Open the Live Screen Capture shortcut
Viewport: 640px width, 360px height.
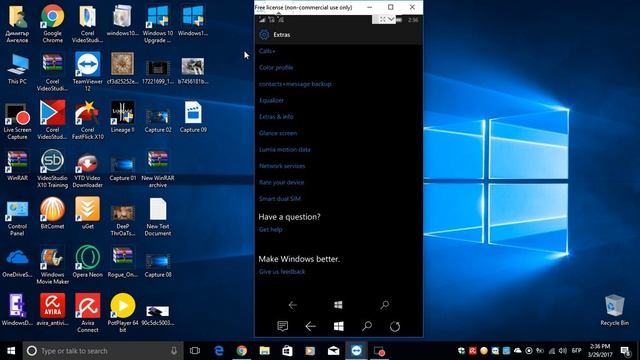tap(17, 120)
